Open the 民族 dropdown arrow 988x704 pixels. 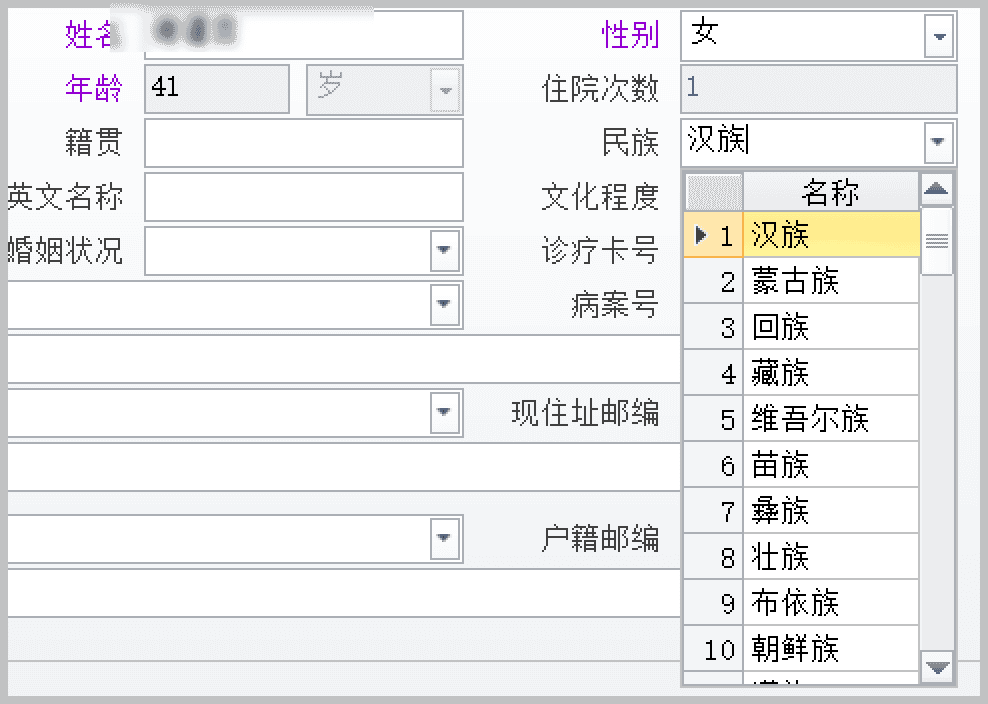click(938, 142)
